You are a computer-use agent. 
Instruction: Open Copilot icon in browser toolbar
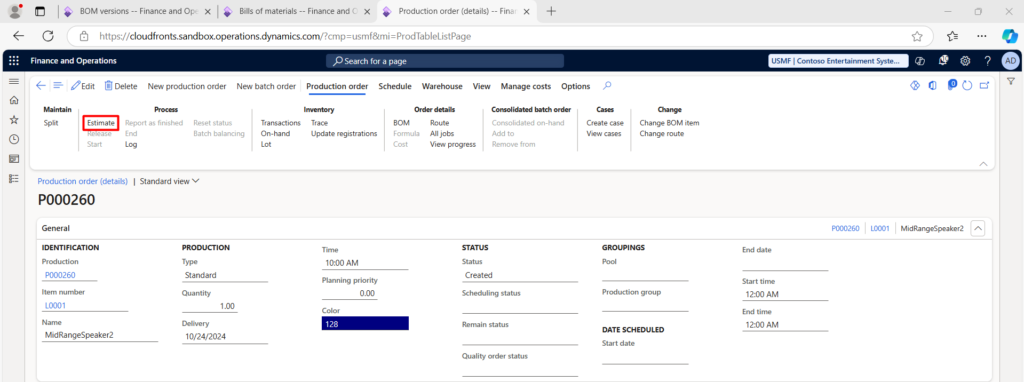(1010, 37)
